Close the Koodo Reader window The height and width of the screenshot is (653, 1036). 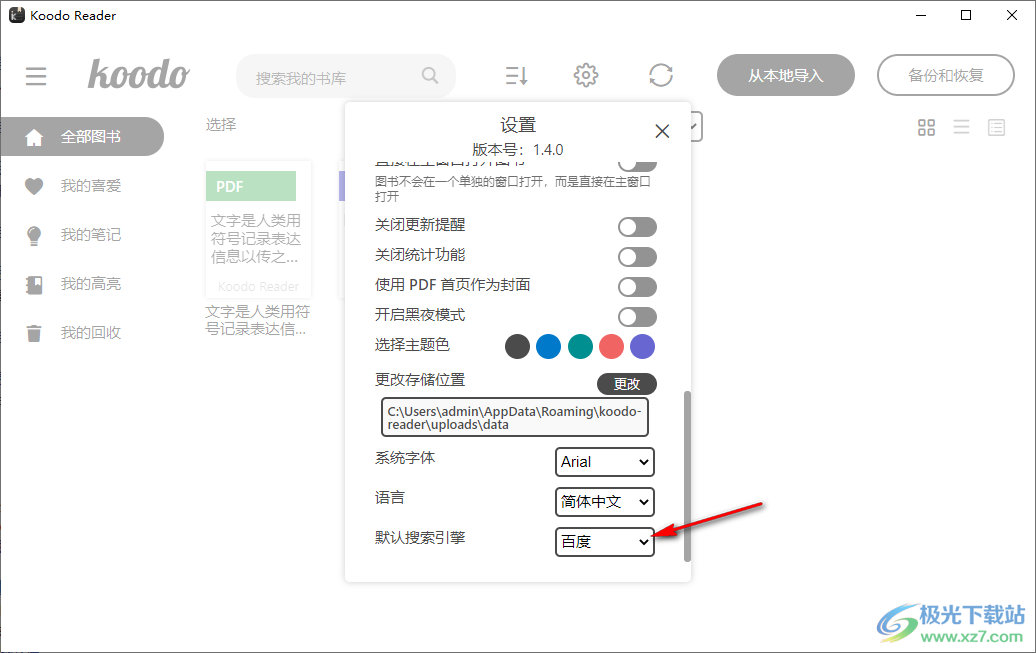pyautogui.click(x=1012, y=15)
